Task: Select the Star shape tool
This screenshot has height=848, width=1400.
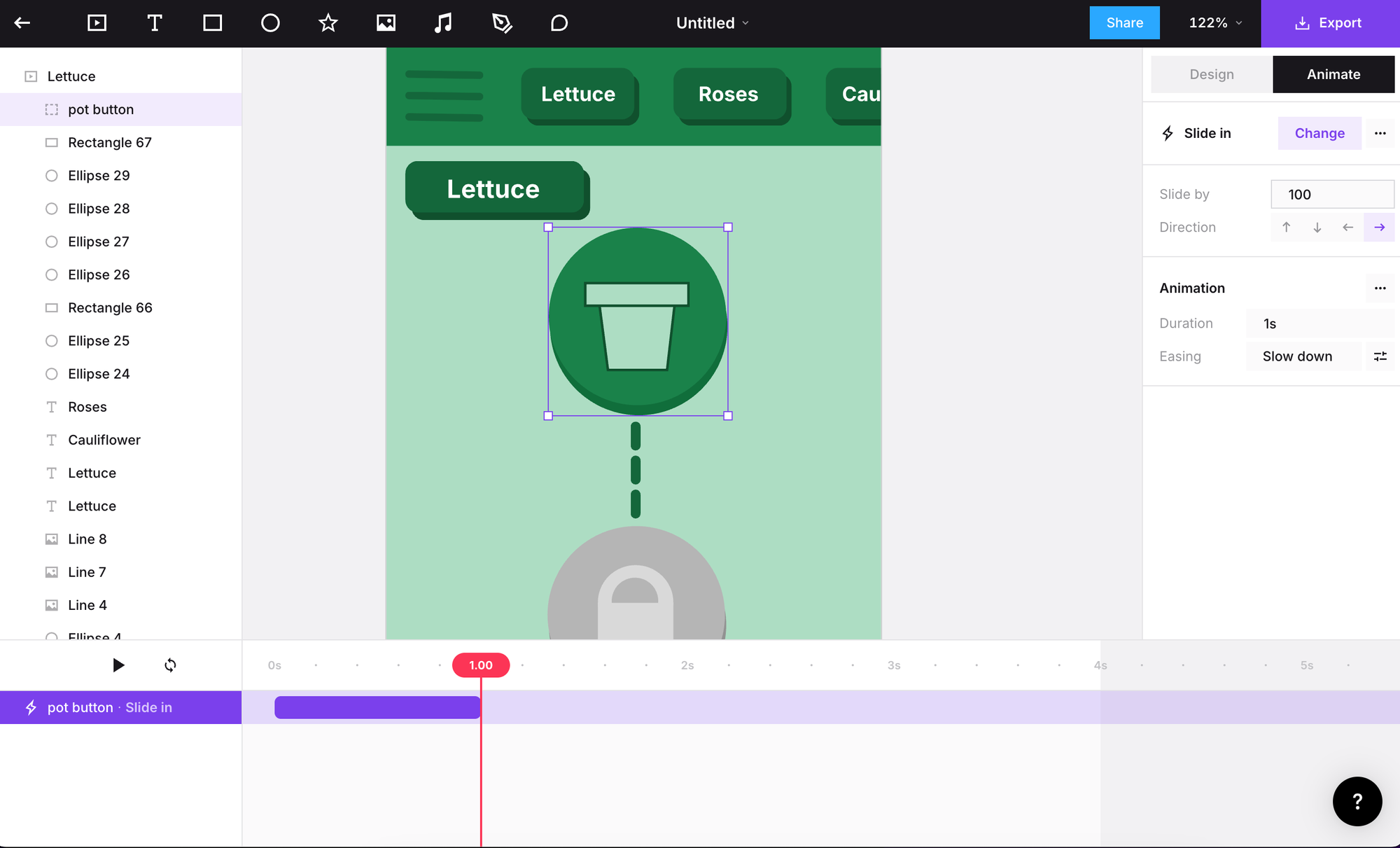Action: 328,23
